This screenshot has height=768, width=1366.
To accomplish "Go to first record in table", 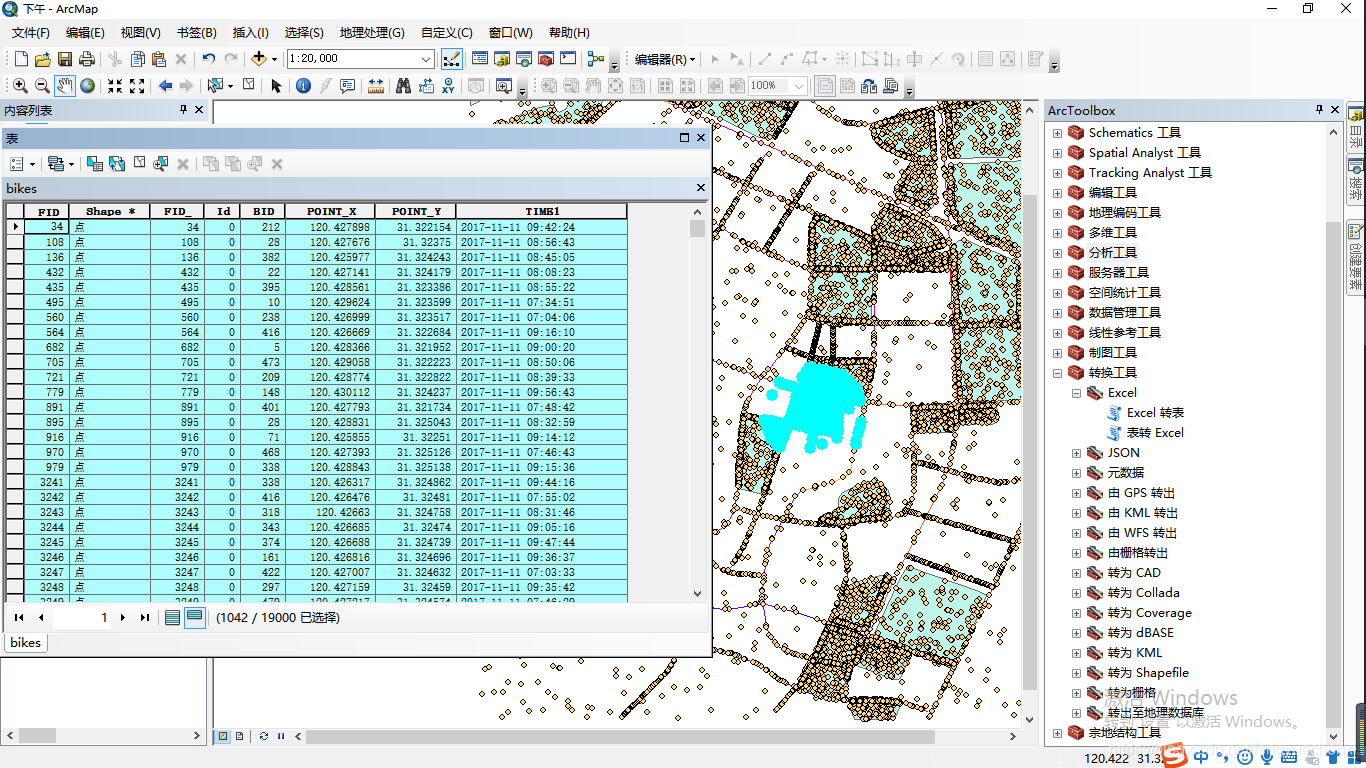I will pyautogui.click(x=18, y=618).
